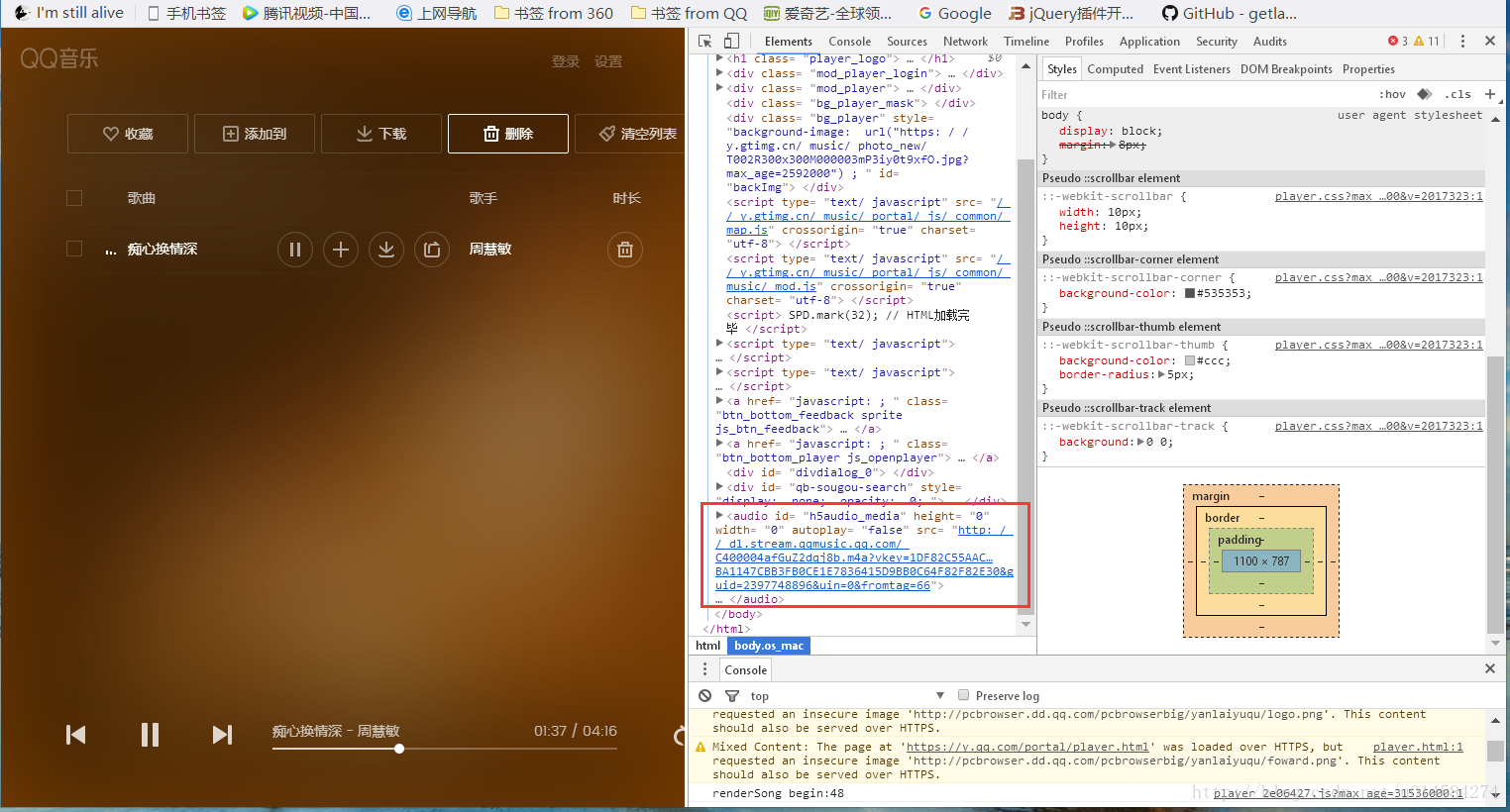Expand the btn_bottom_player anchor node

pyautogui.click(x=719, y=444)
